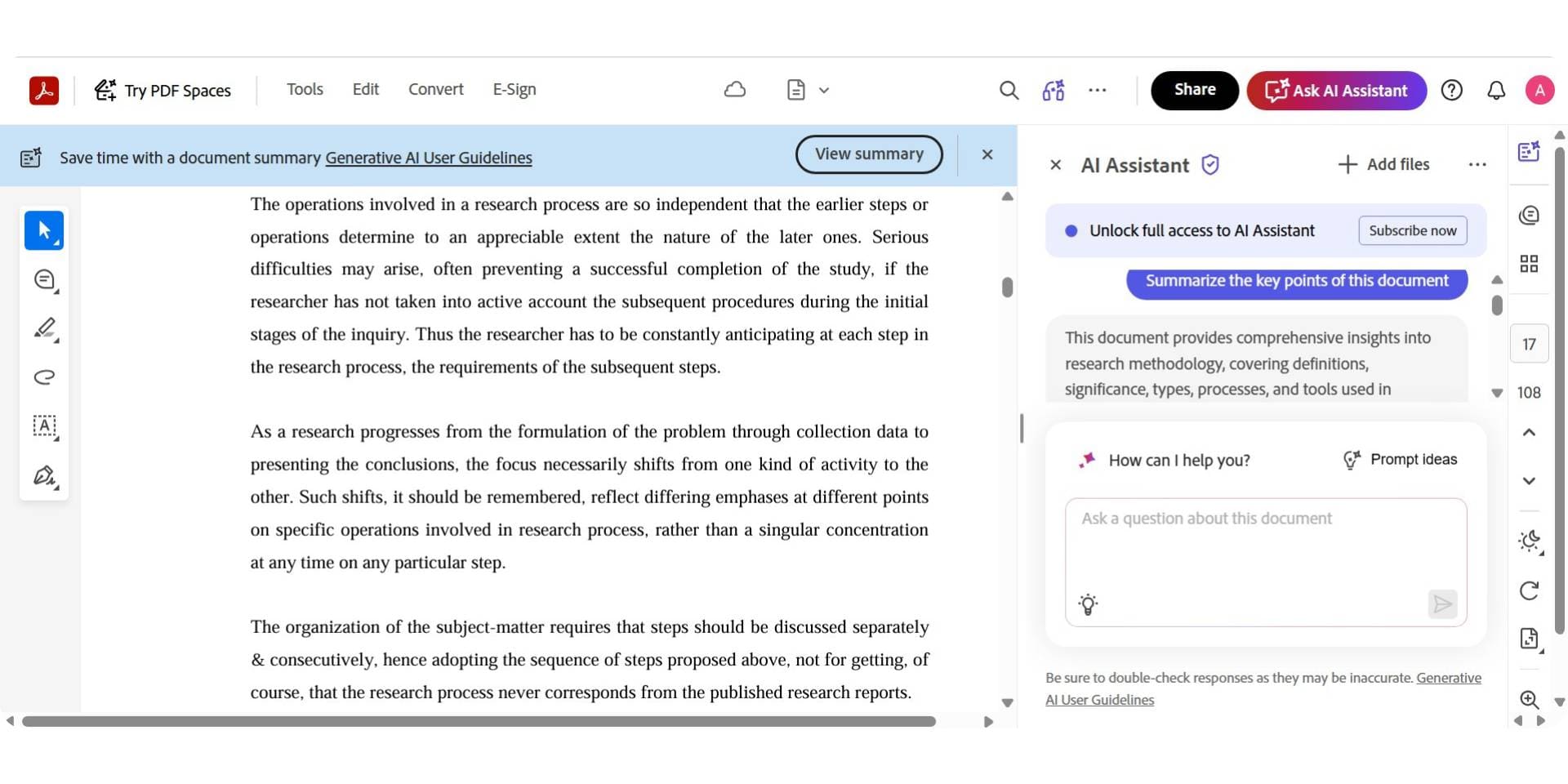
Task: Choose the highlighter pen tool
Action: [44, 328]
